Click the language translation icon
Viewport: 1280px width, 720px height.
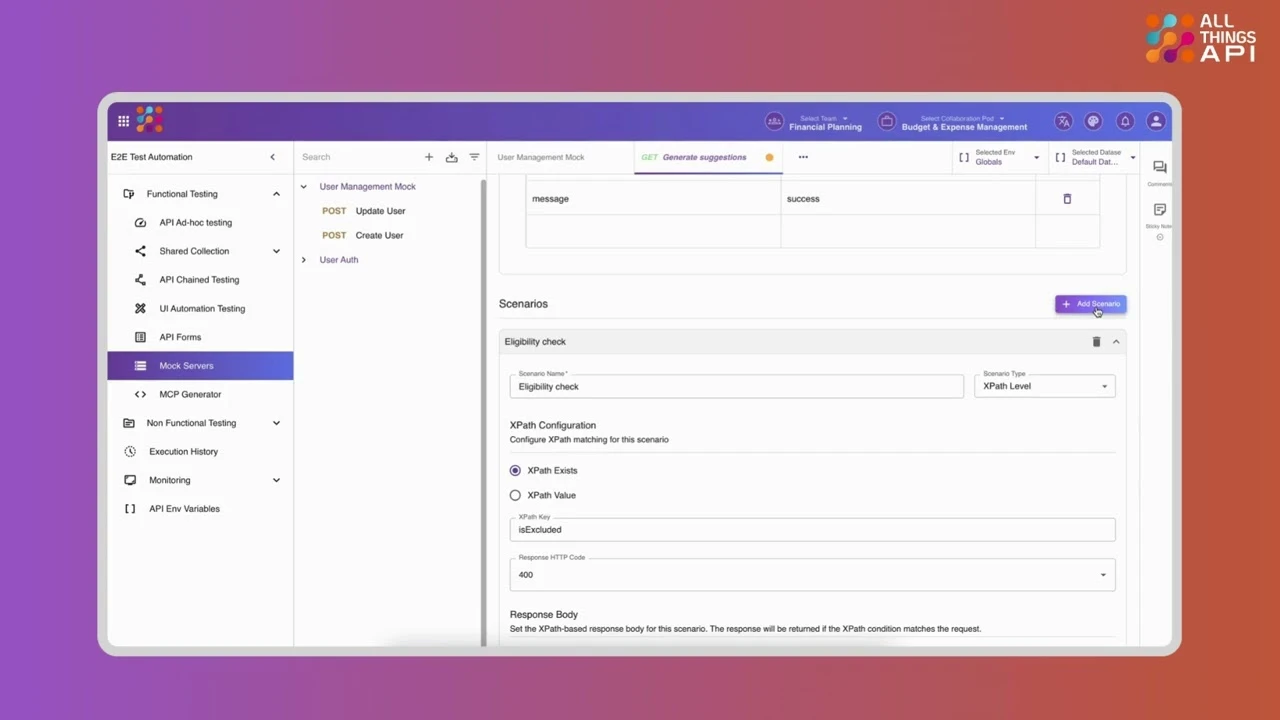coord(1063,121)
